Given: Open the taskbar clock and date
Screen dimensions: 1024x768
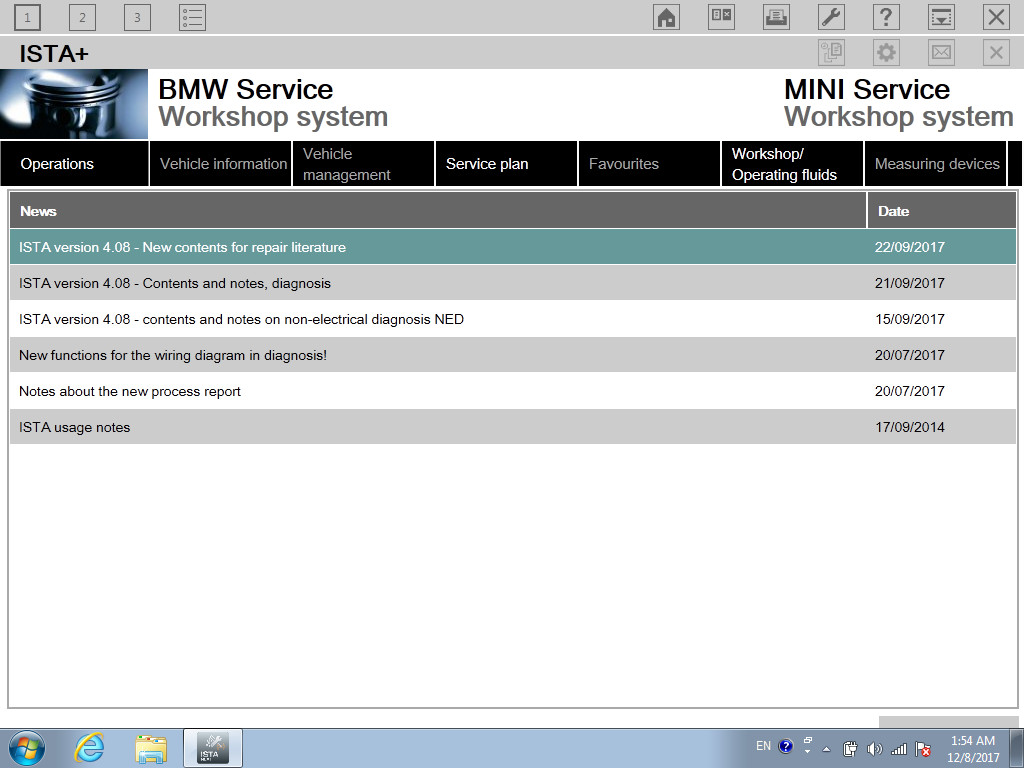Looking at the screenshot, I should 973,749.
